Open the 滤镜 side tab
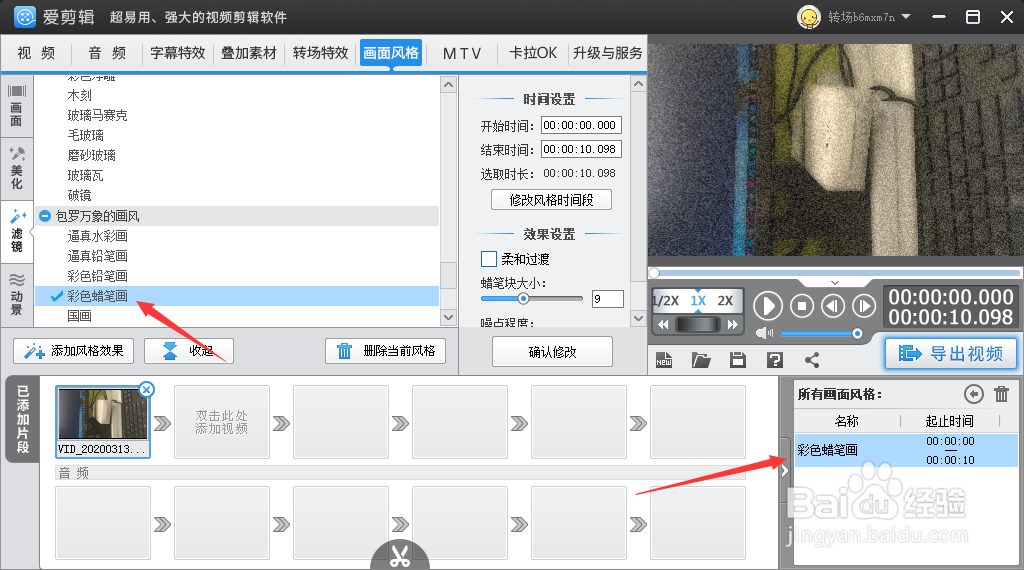 pos(16,231)
